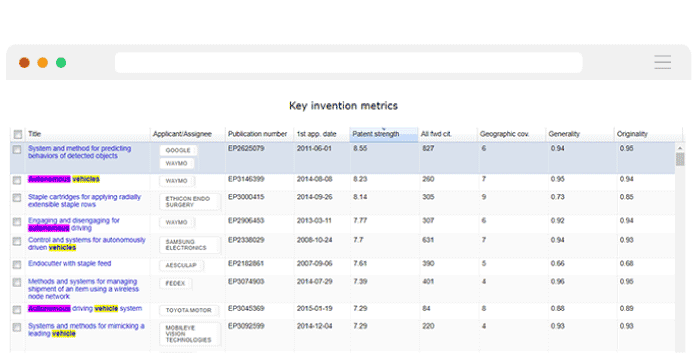Select publication number EP2338029
Image resolution: width=696 pixels, height=363 pixels.
tap(246, 240)
